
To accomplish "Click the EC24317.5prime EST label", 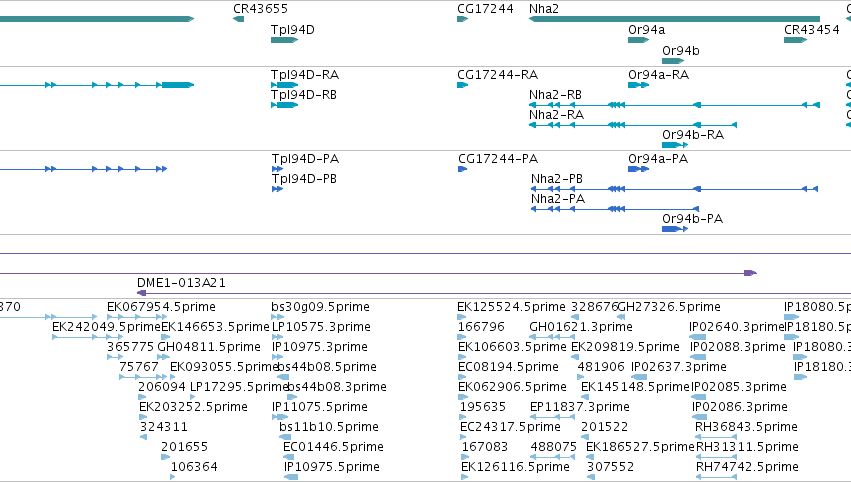I will (510, 427).
